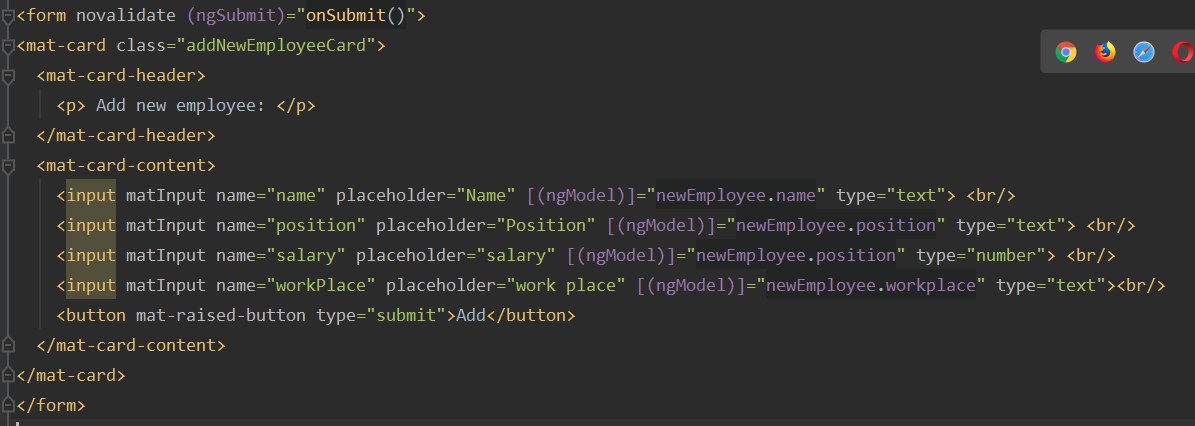Viewport: 1195px width, 426px height.
Task: Click fold marker at closing mat-card-content tag
Action: [8, 345]
